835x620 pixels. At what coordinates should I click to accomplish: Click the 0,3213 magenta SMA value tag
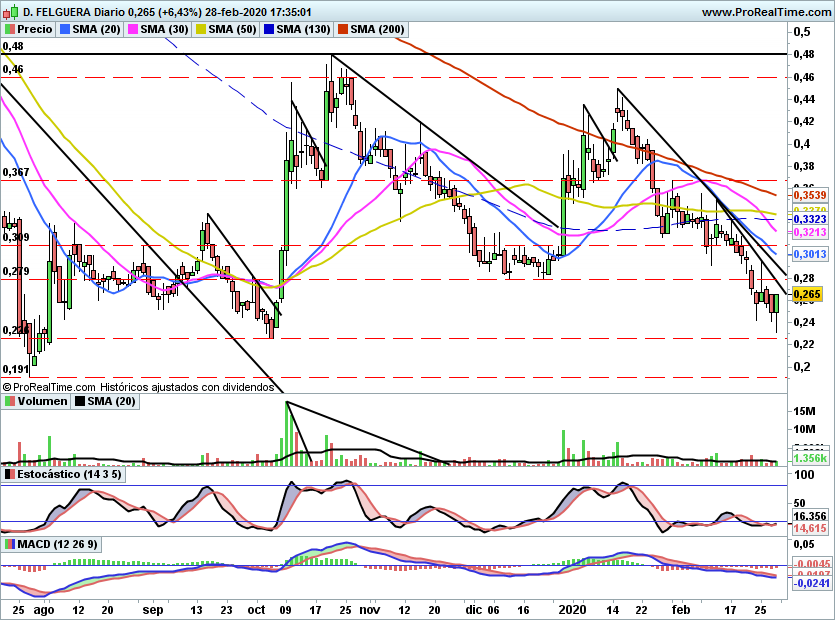tap(809, 232)
